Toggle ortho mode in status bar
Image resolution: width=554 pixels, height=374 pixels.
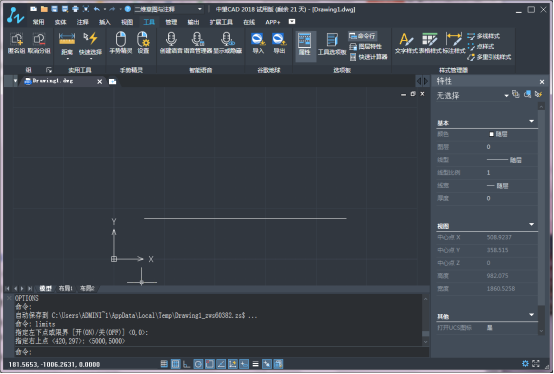(x=187, y=364)
